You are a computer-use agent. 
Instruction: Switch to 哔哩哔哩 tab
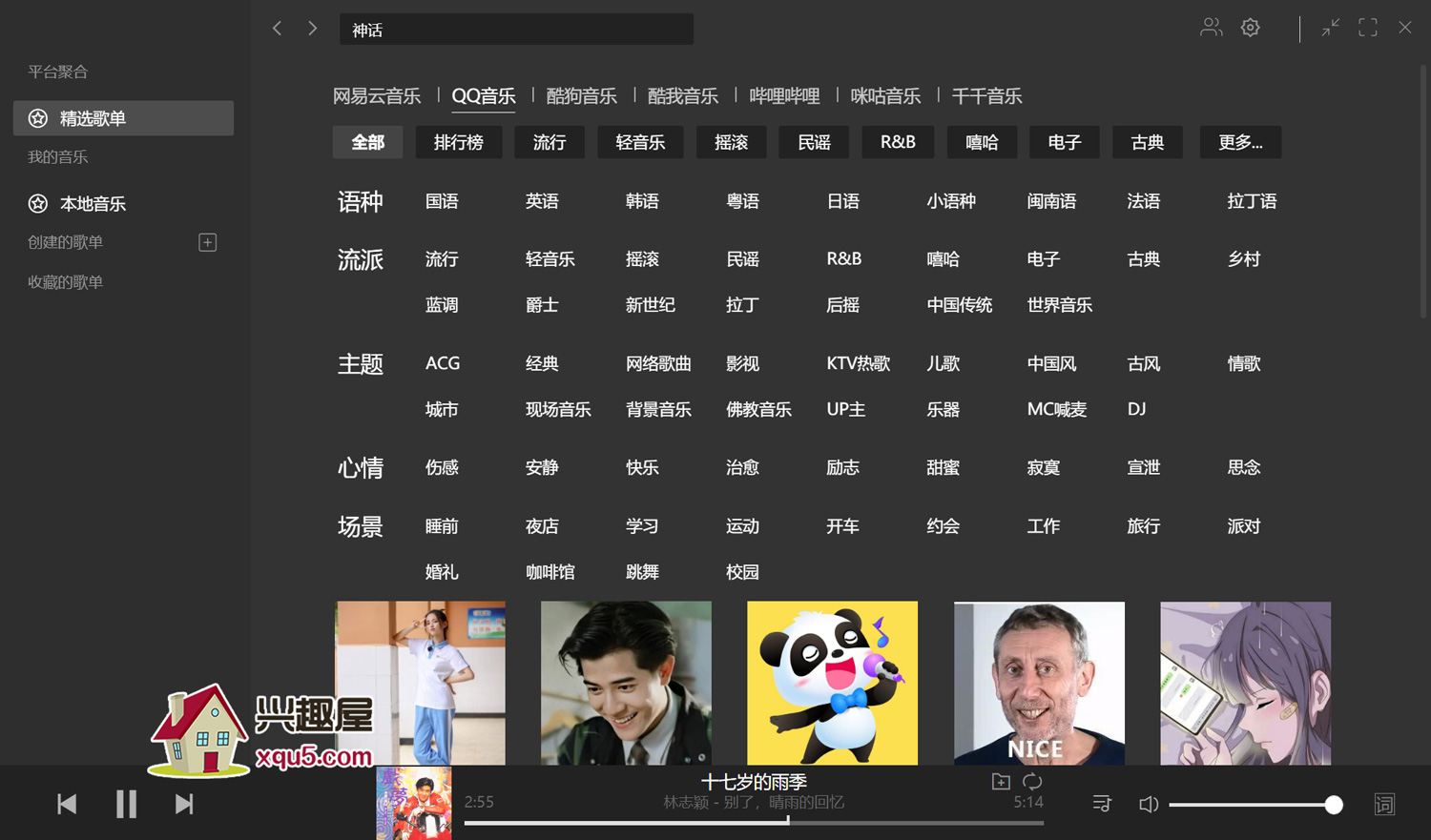tap(784, 96)
